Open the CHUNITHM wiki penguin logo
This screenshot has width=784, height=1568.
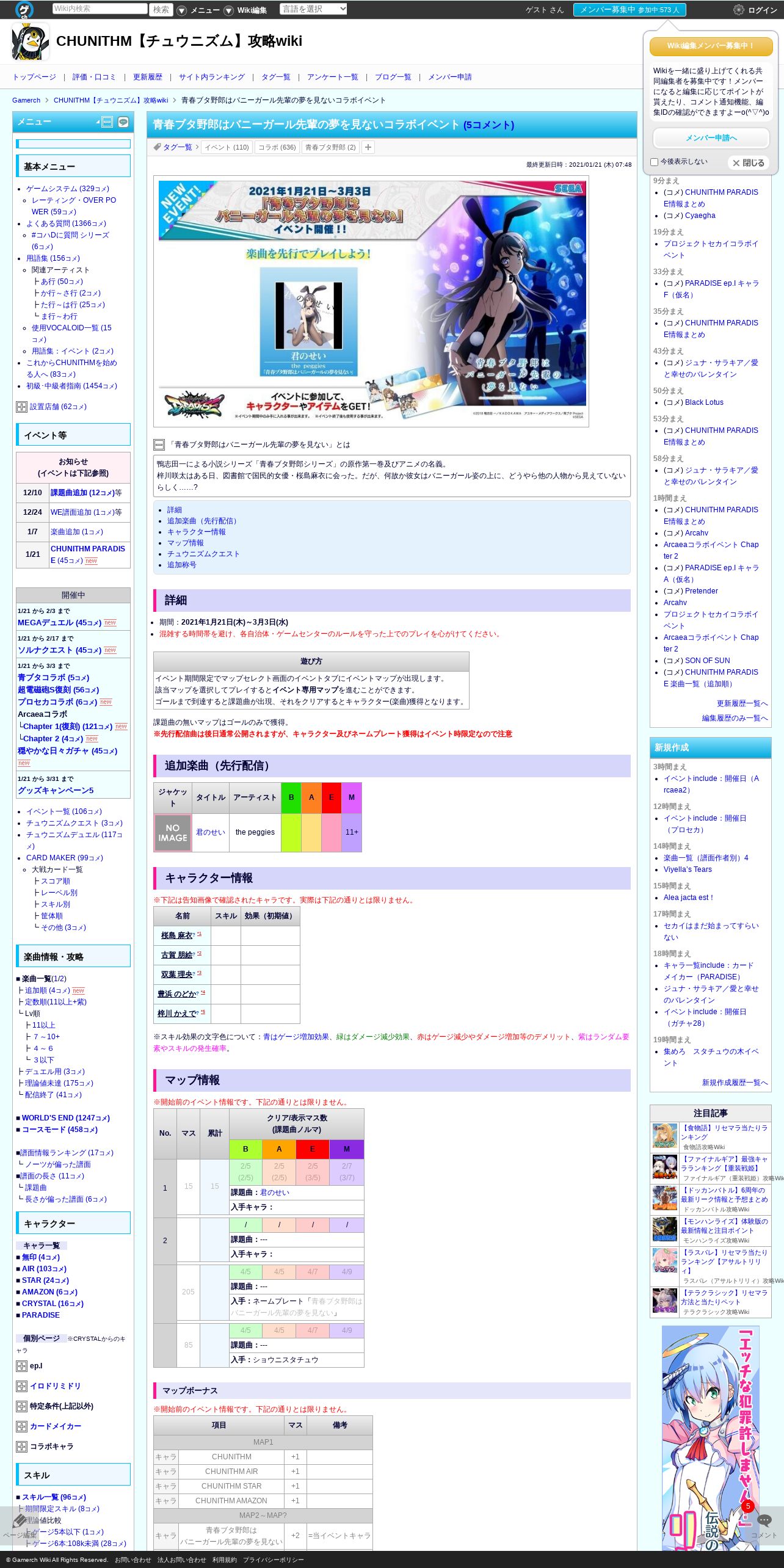point(31,42)
